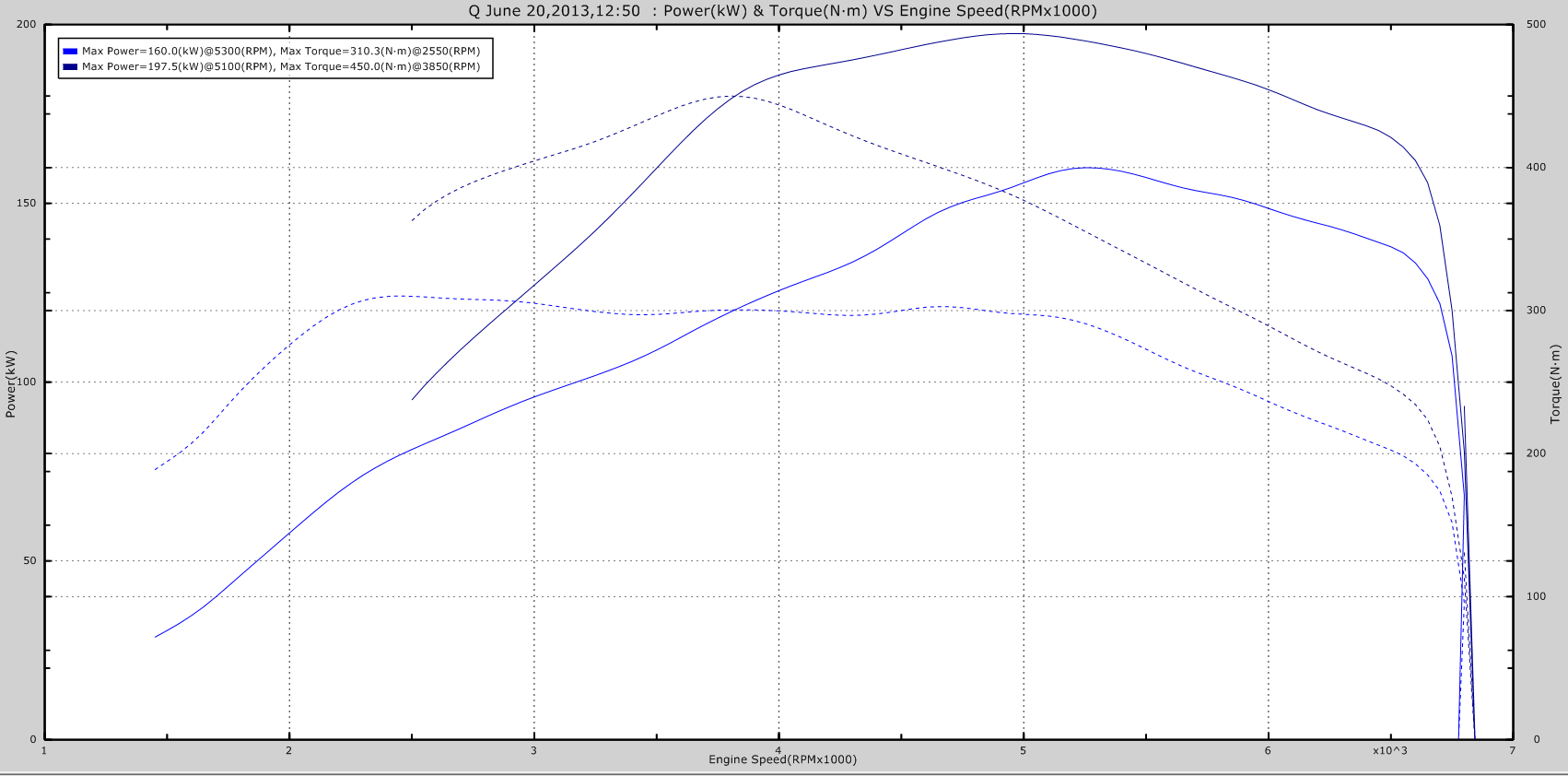
Task: Click the 3 tick on the Engine Speed axis
Action: [533, 751]
